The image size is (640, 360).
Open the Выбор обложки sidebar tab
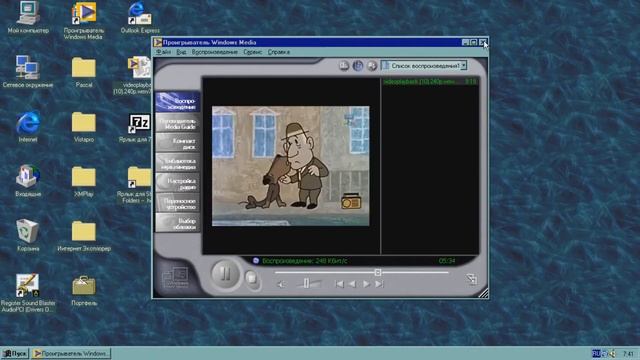pos(178,223)
